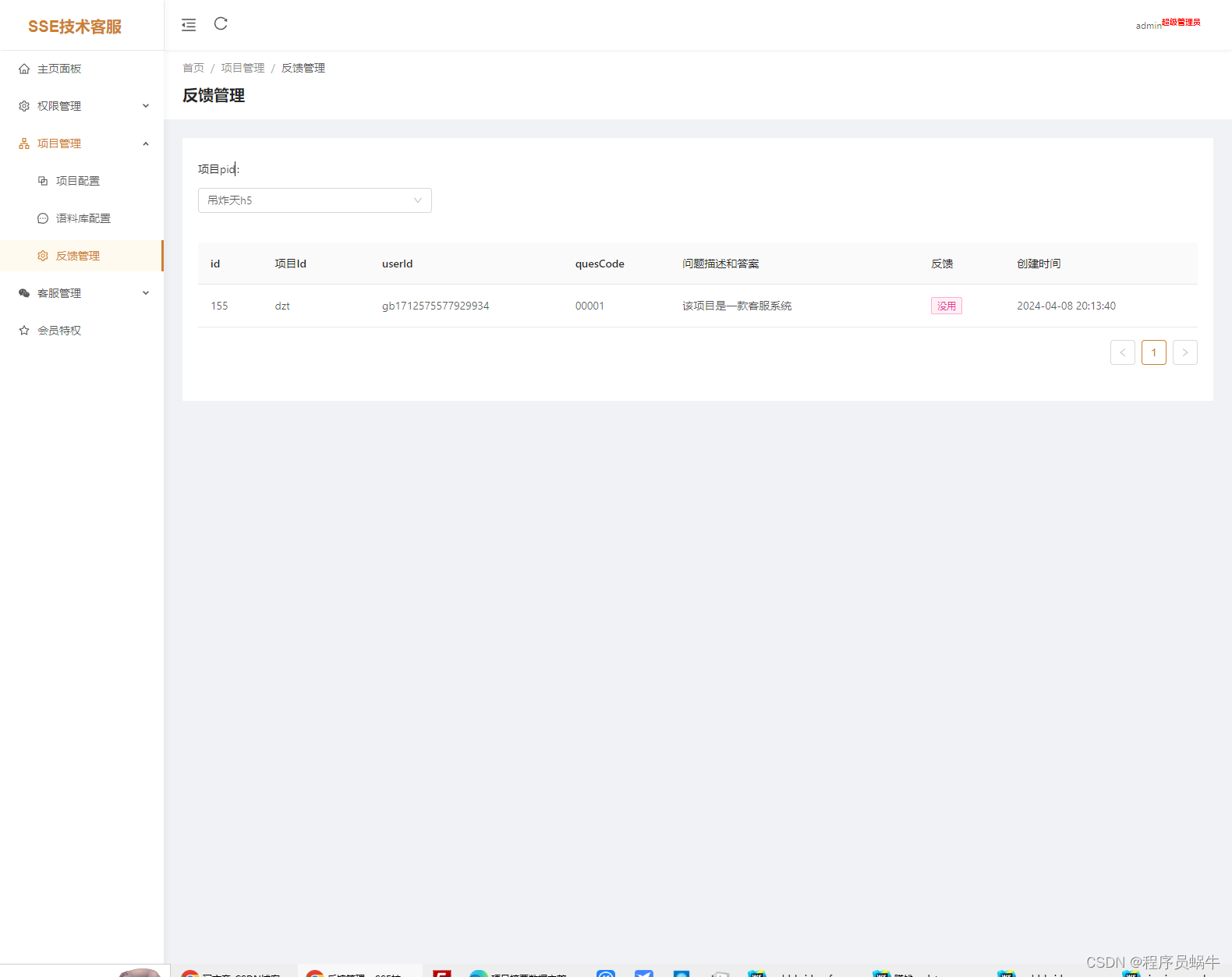Go to the 语料库配置 submenu item
Image resolution: width=1232 pixels, height=977 pixels.
click(x=82, y=218)
